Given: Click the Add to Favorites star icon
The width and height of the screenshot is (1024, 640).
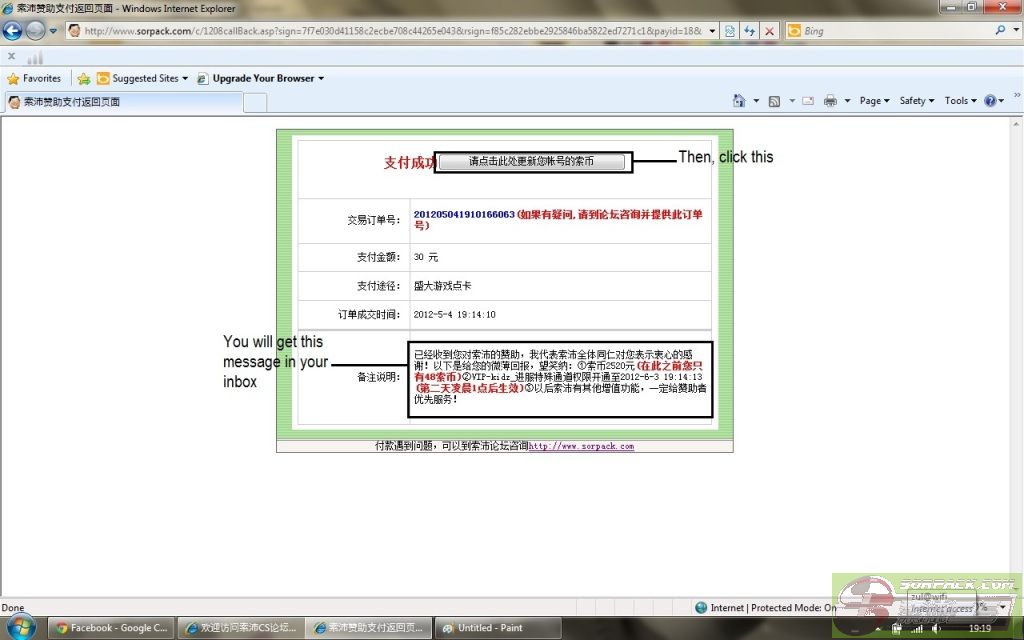Looking at the screenshot, I should pos(84,78).
